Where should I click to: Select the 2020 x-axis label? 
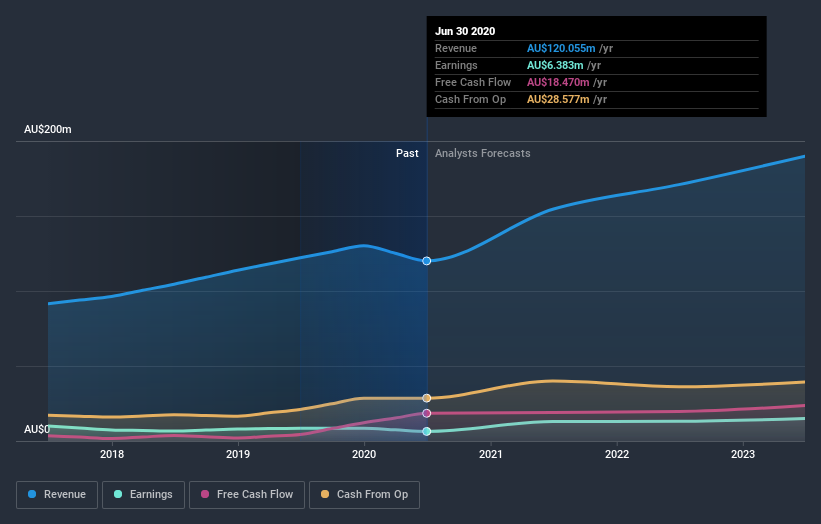pyautogui.click(x=364, y=454)
